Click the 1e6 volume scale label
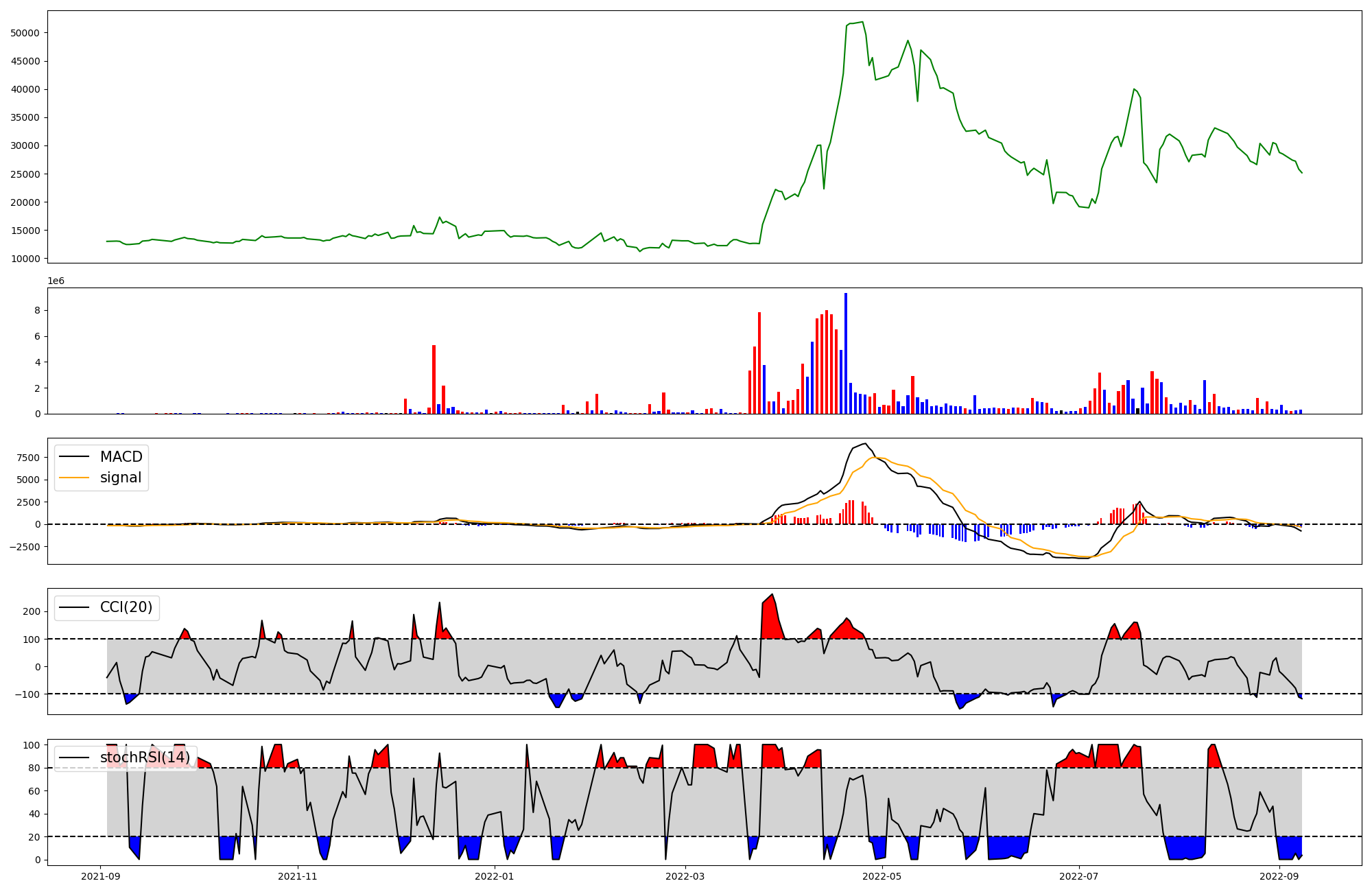The width and height of the screenshot is (1372, 892). coord(56,281)
